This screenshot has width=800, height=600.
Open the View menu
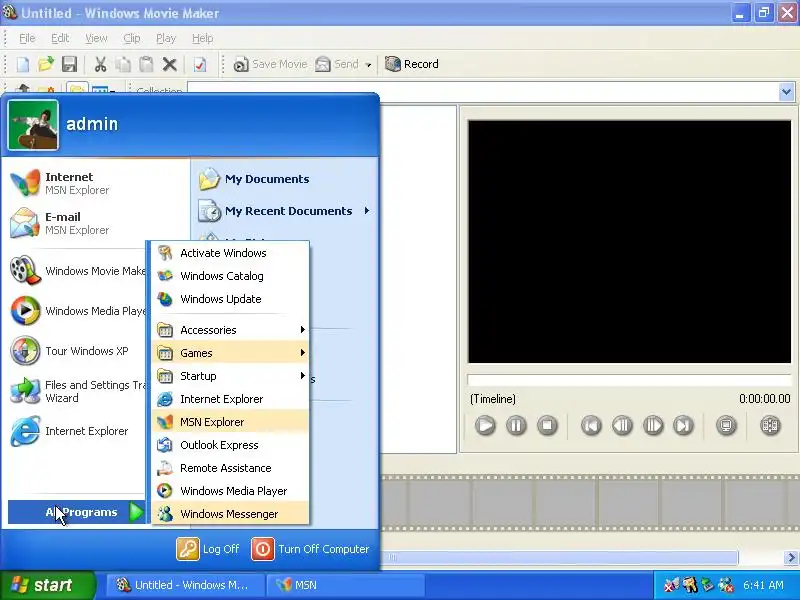pos(96,38)
